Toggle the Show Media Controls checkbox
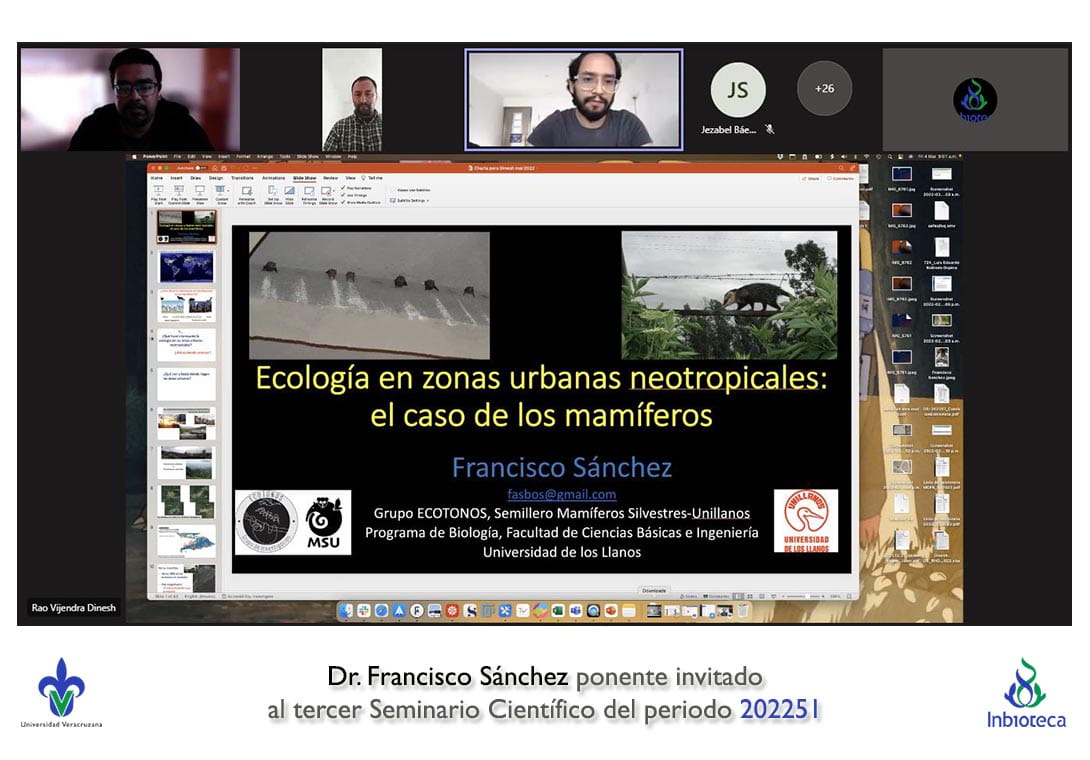 tap(344, 202)
